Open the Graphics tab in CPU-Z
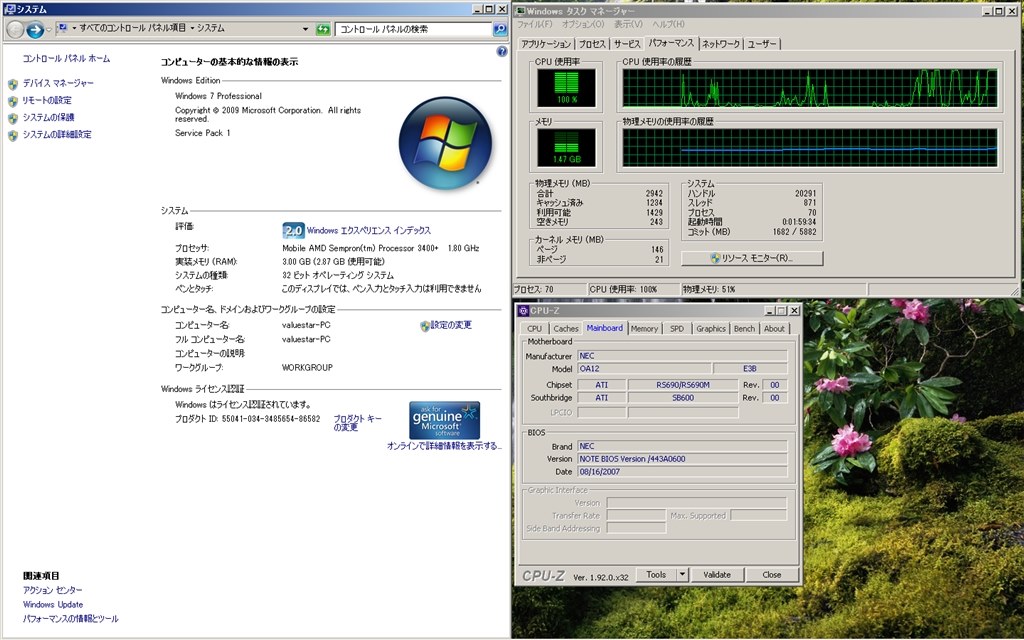 point(711,329)
